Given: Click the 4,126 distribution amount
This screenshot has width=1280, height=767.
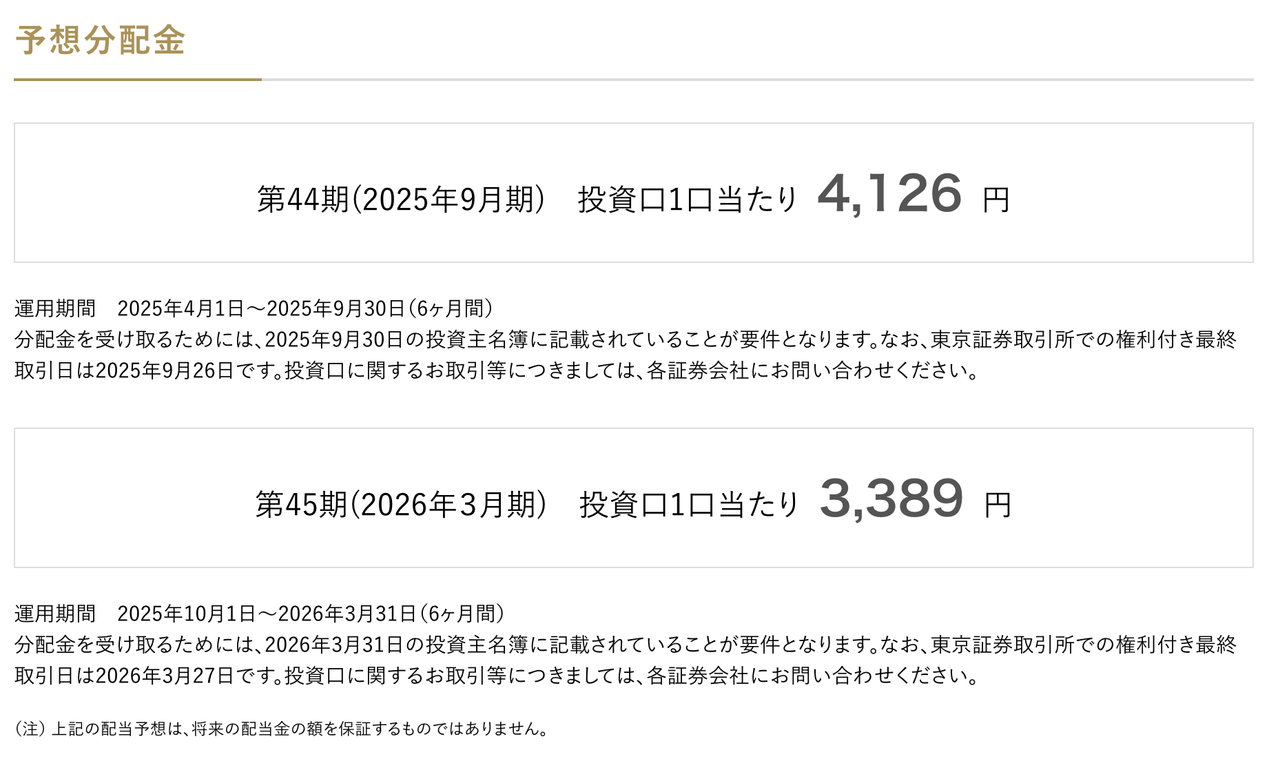Looking at the screenshot, I should click(x=889, y=194).
